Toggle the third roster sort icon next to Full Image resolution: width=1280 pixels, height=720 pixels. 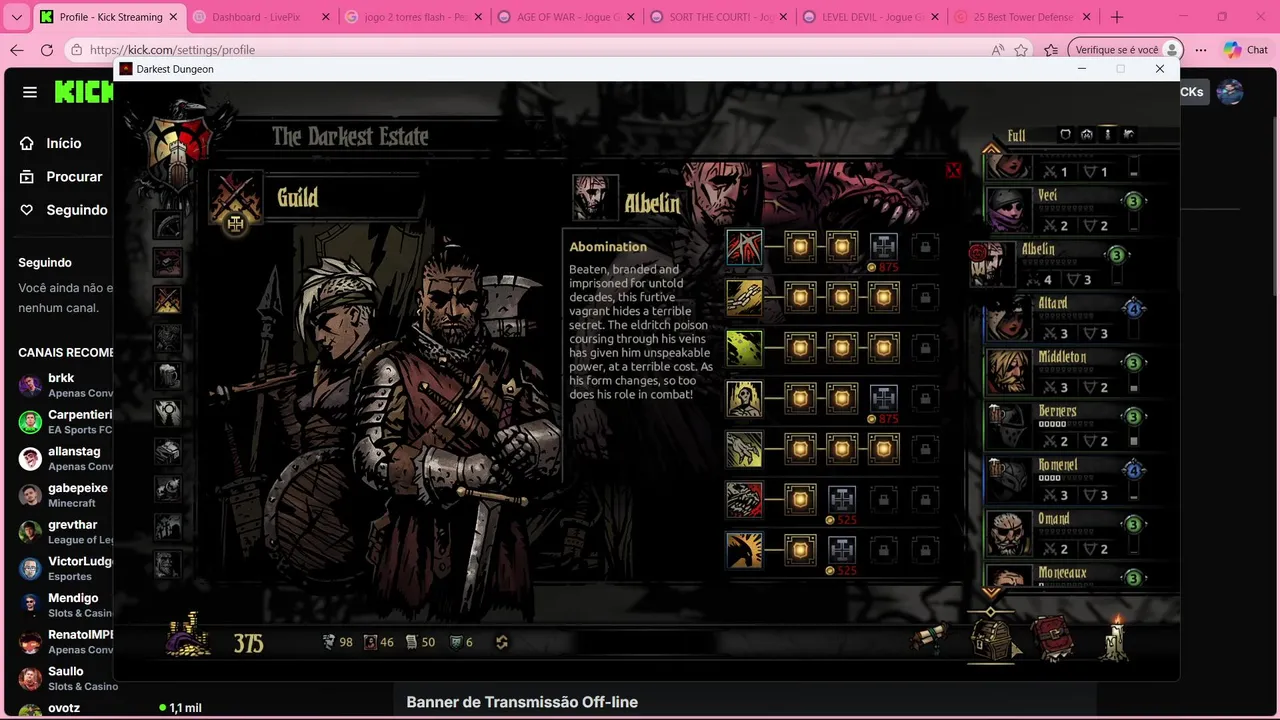1107,134
